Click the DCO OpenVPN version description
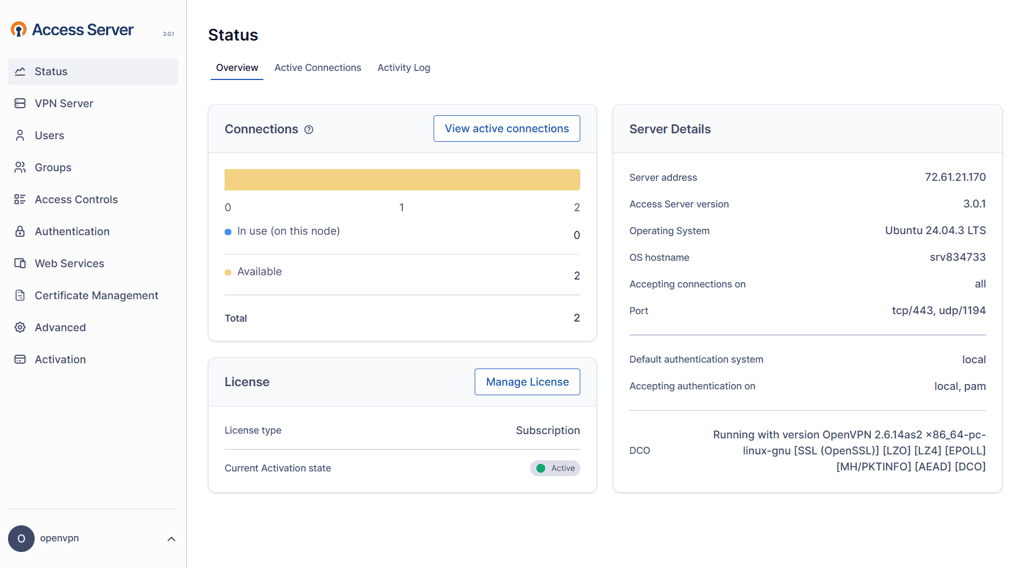 point(849,450)
